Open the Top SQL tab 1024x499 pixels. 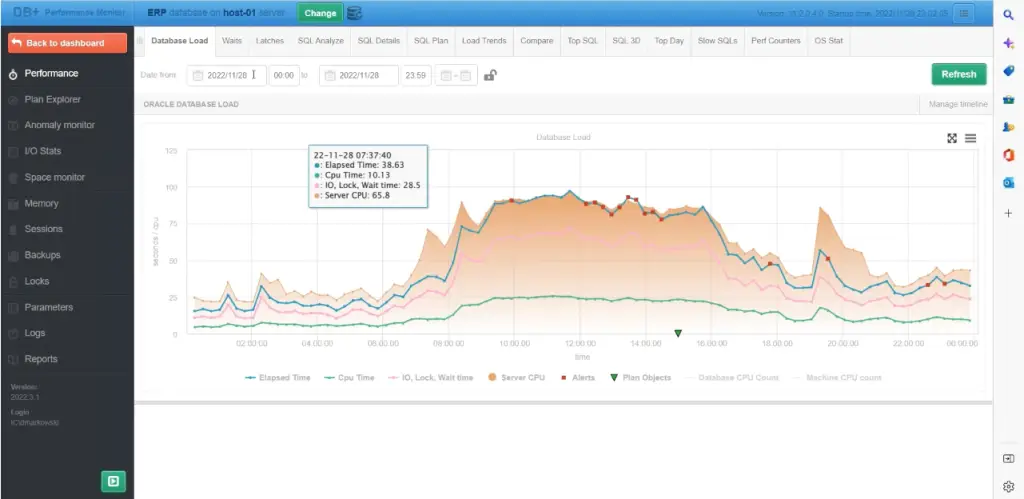pyautogui.click(x=583, y=40)
